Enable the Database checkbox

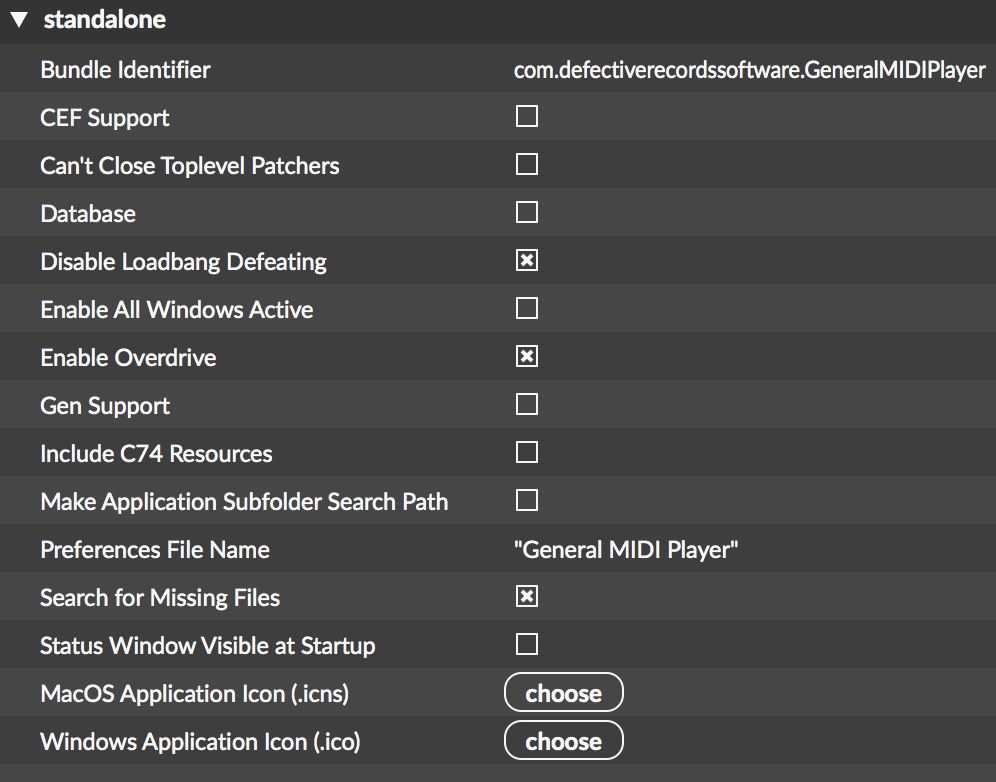(x=527, y=212)
